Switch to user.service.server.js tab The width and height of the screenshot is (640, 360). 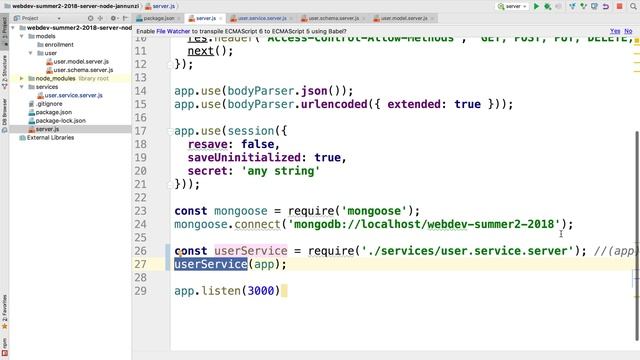tap(262, 18)
